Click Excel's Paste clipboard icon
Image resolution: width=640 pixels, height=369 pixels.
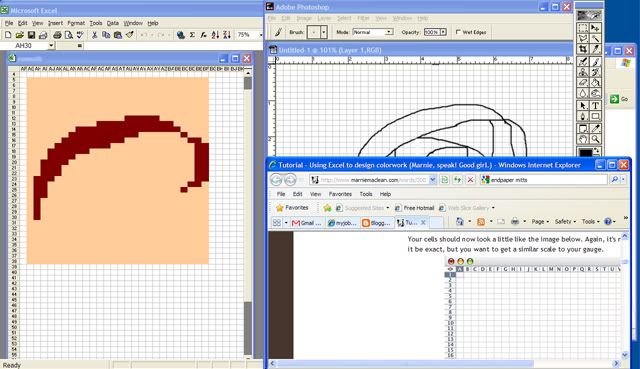(x=118, y=35)
